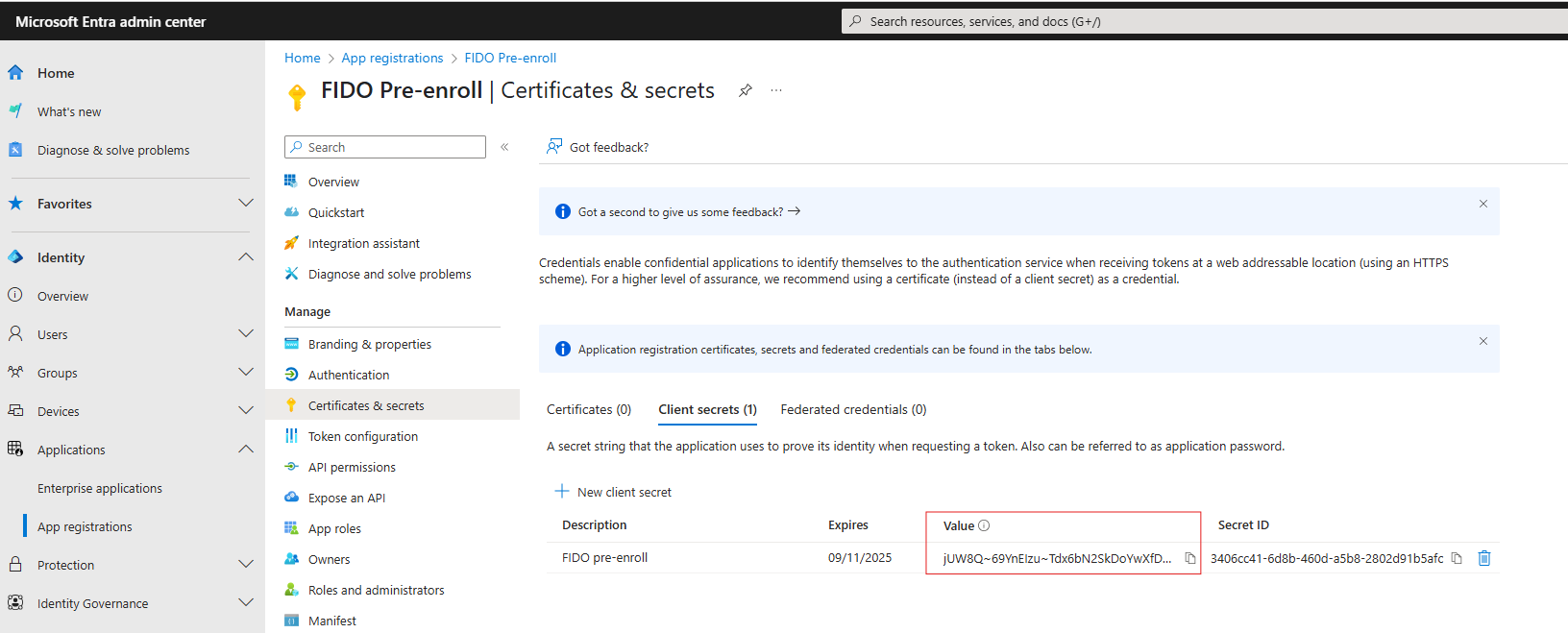Click the App roles icon
Image resolution: width=1568 pixels, height=633 pixels.
(291, 528)
